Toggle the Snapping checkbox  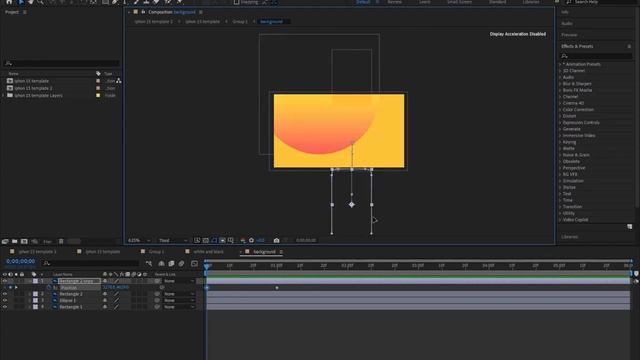[x=236, y=2]
